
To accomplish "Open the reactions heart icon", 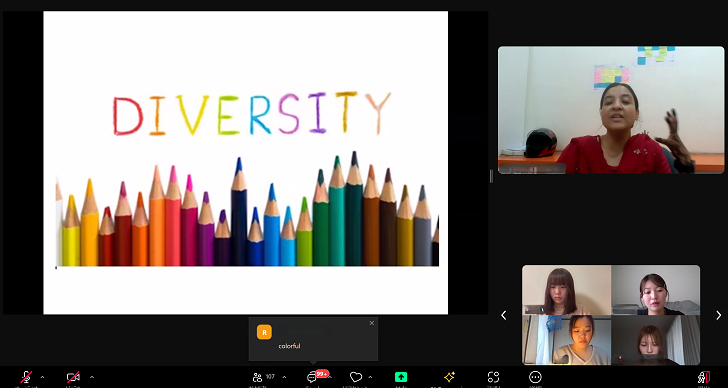I will (x=356, y=377).
